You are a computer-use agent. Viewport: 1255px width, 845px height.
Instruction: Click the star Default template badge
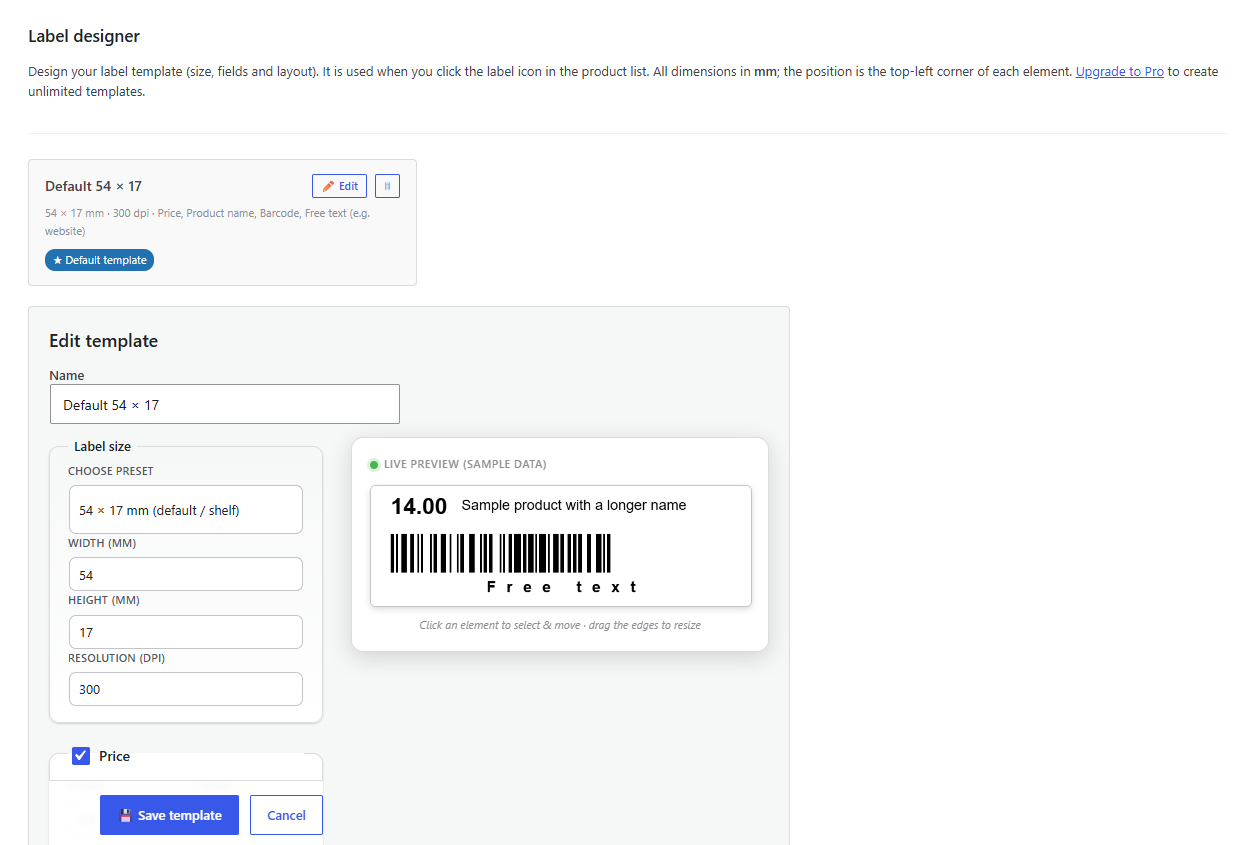(99, 260)
